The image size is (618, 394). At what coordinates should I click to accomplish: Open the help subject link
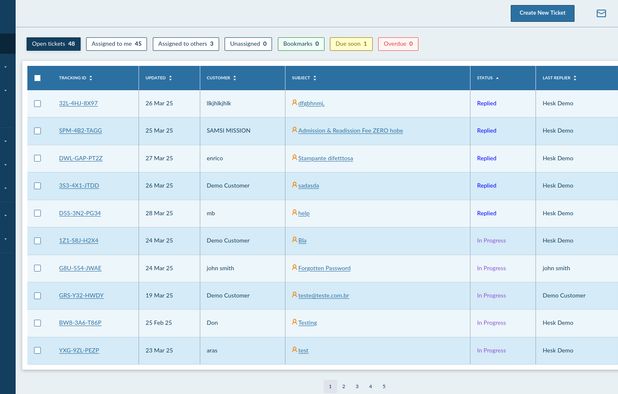304,213
